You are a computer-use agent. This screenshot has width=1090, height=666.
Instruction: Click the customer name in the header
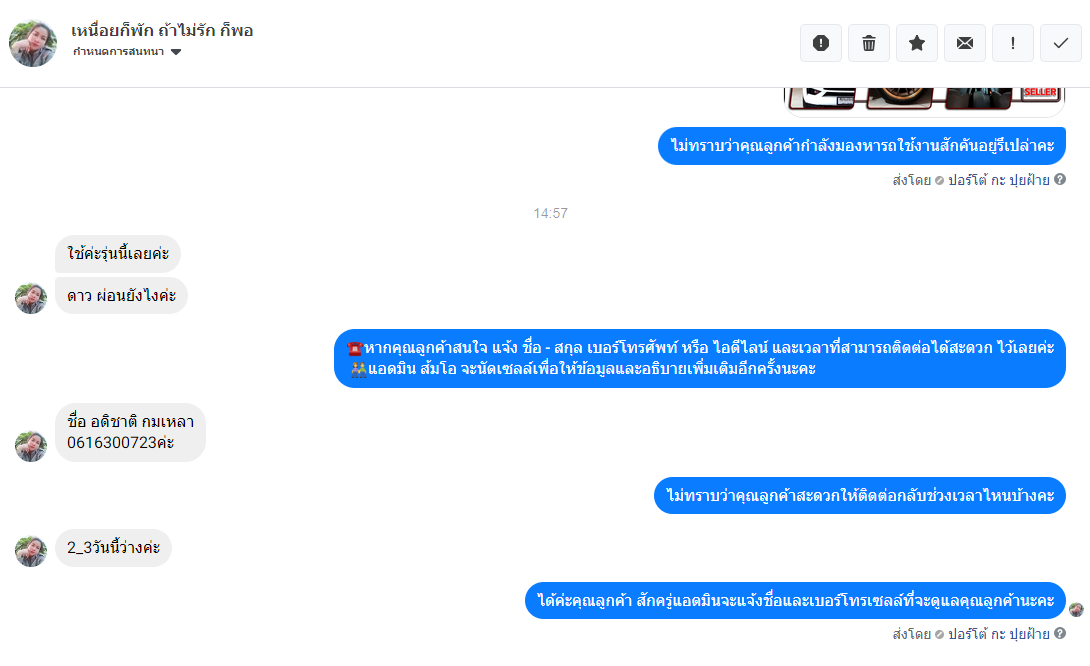tap(162, 31)
